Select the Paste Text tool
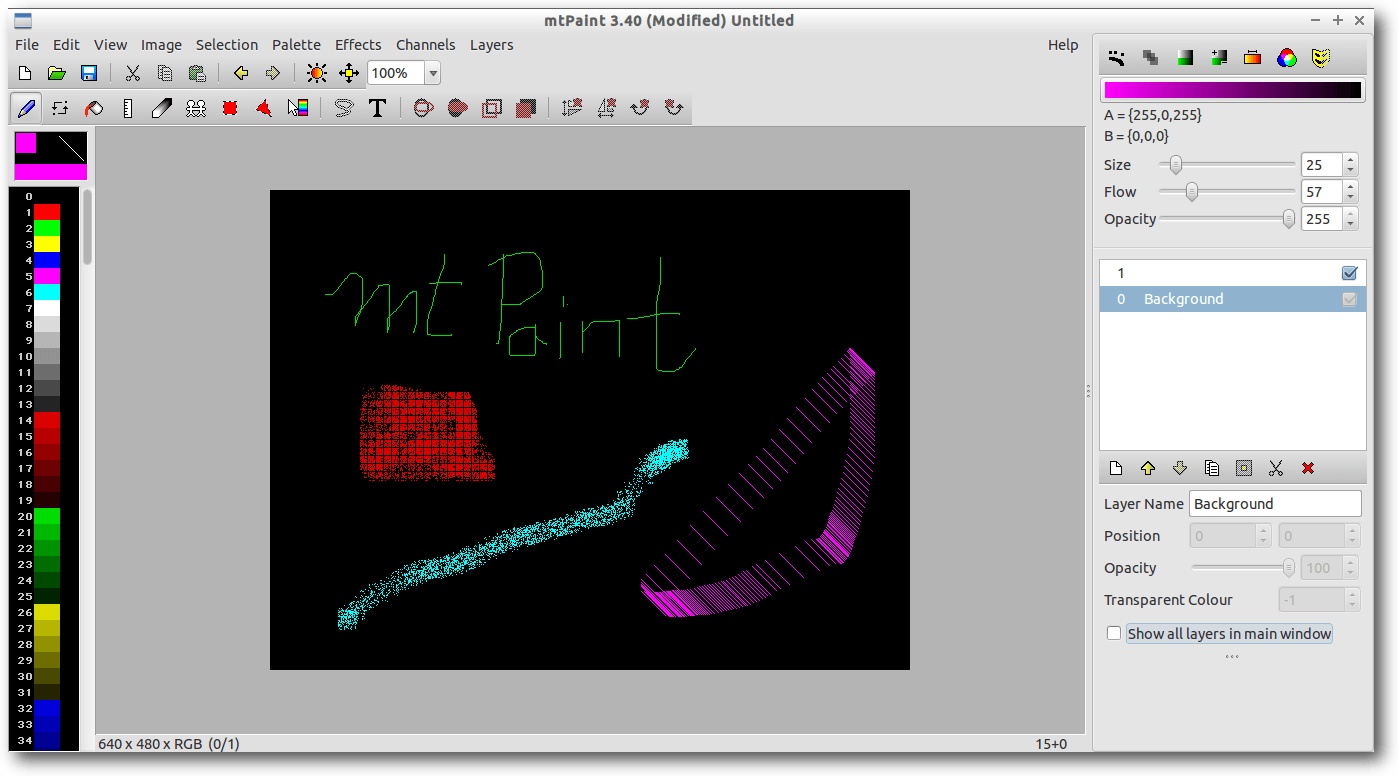1398x776 pixels. click(x=377, y=108)
